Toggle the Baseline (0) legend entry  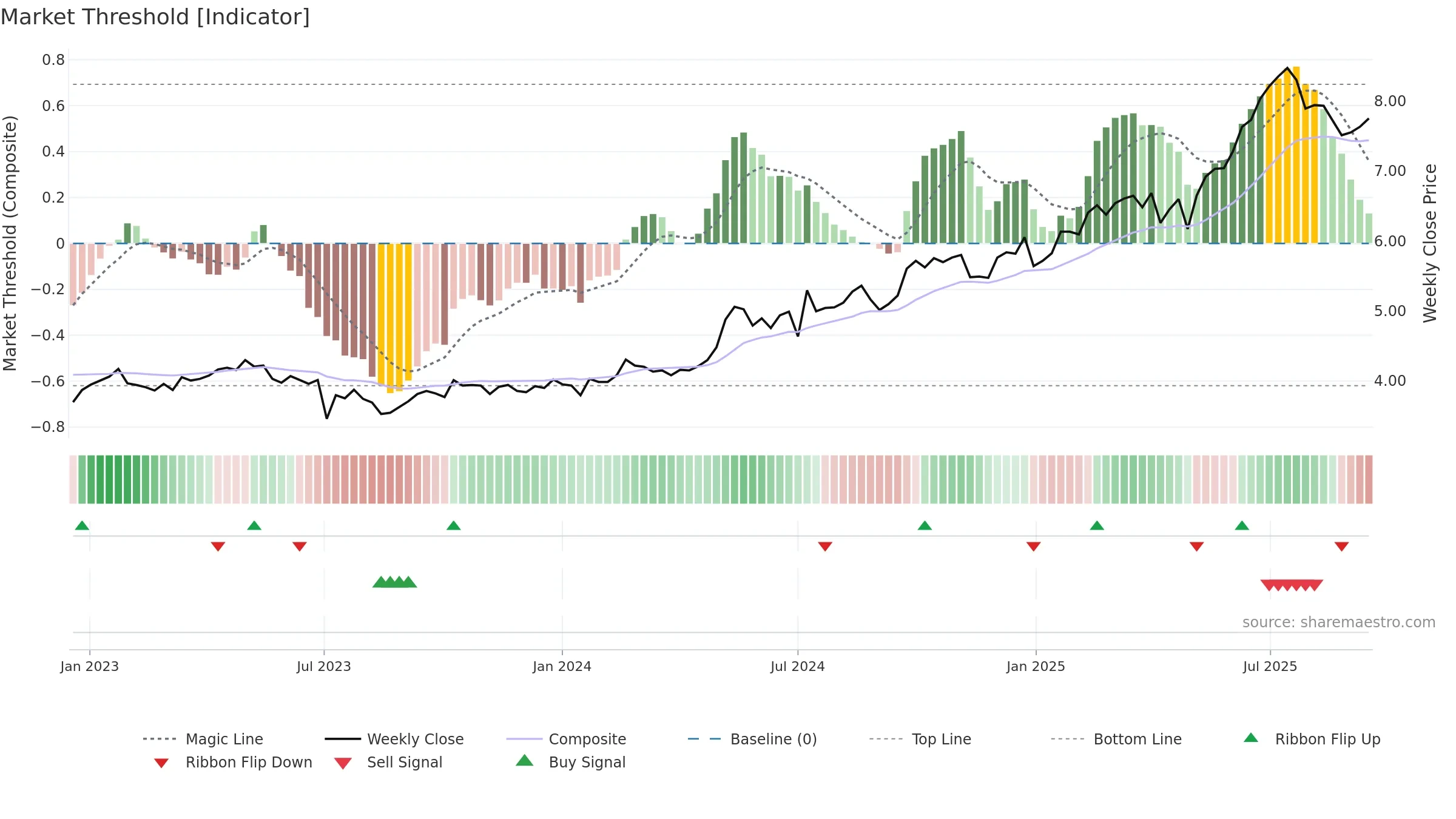(x=752, y=739)
